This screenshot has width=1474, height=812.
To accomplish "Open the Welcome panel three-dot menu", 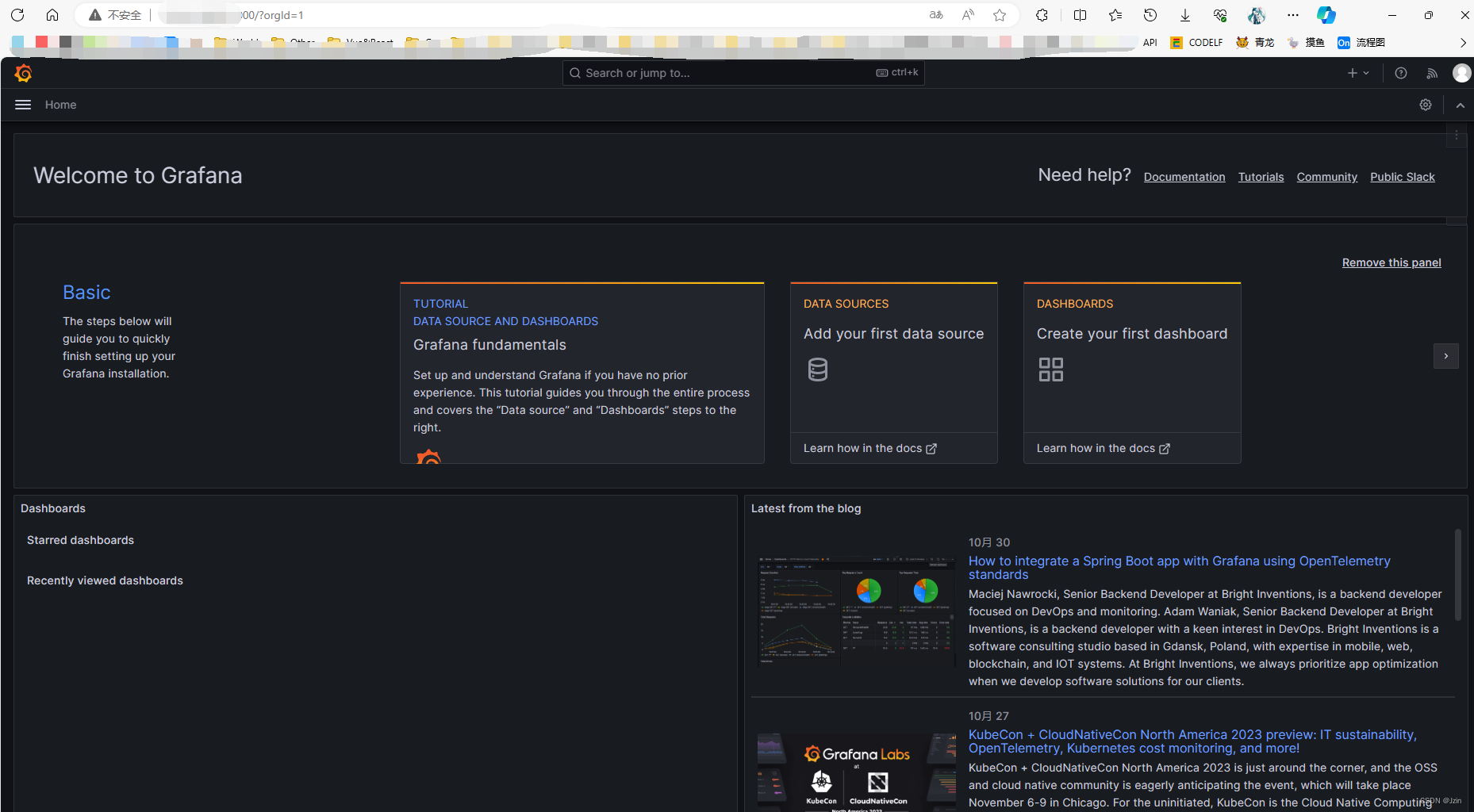I will pos(1457,136).
